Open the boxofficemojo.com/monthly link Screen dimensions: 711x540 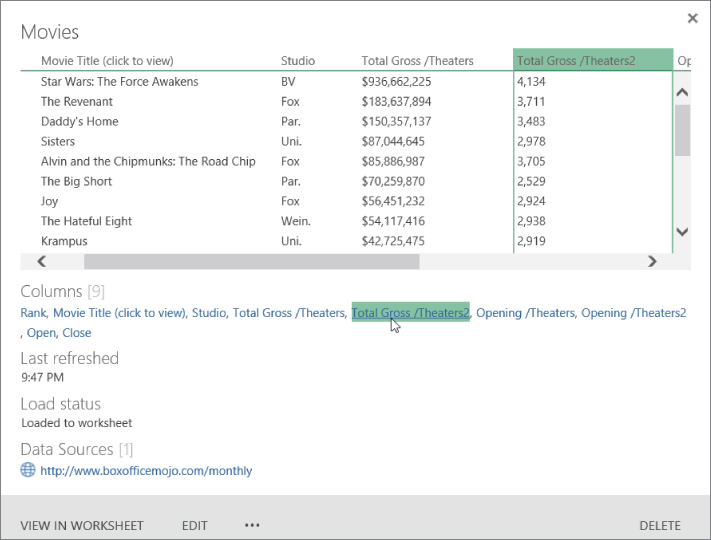(x=146, y=471)
